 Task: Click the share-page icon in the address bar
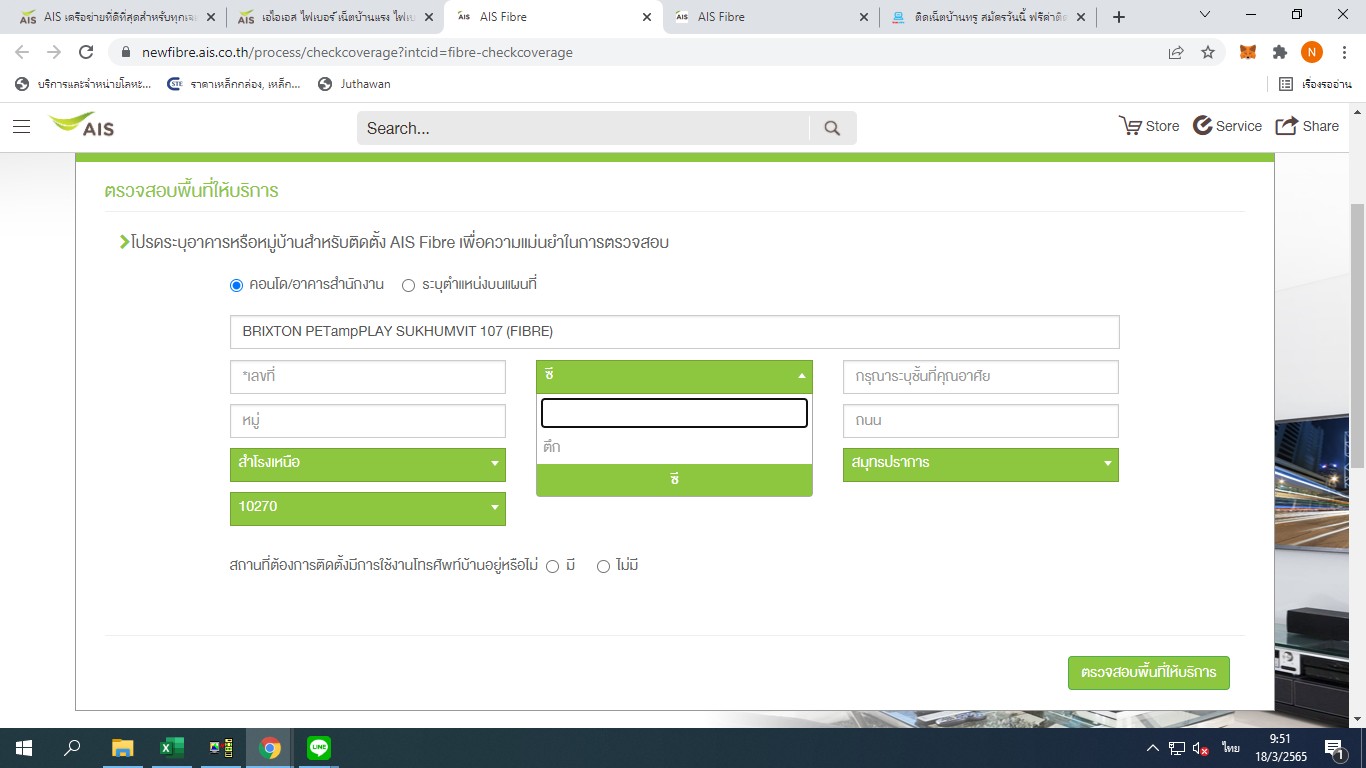click(x=1176, y=52)
